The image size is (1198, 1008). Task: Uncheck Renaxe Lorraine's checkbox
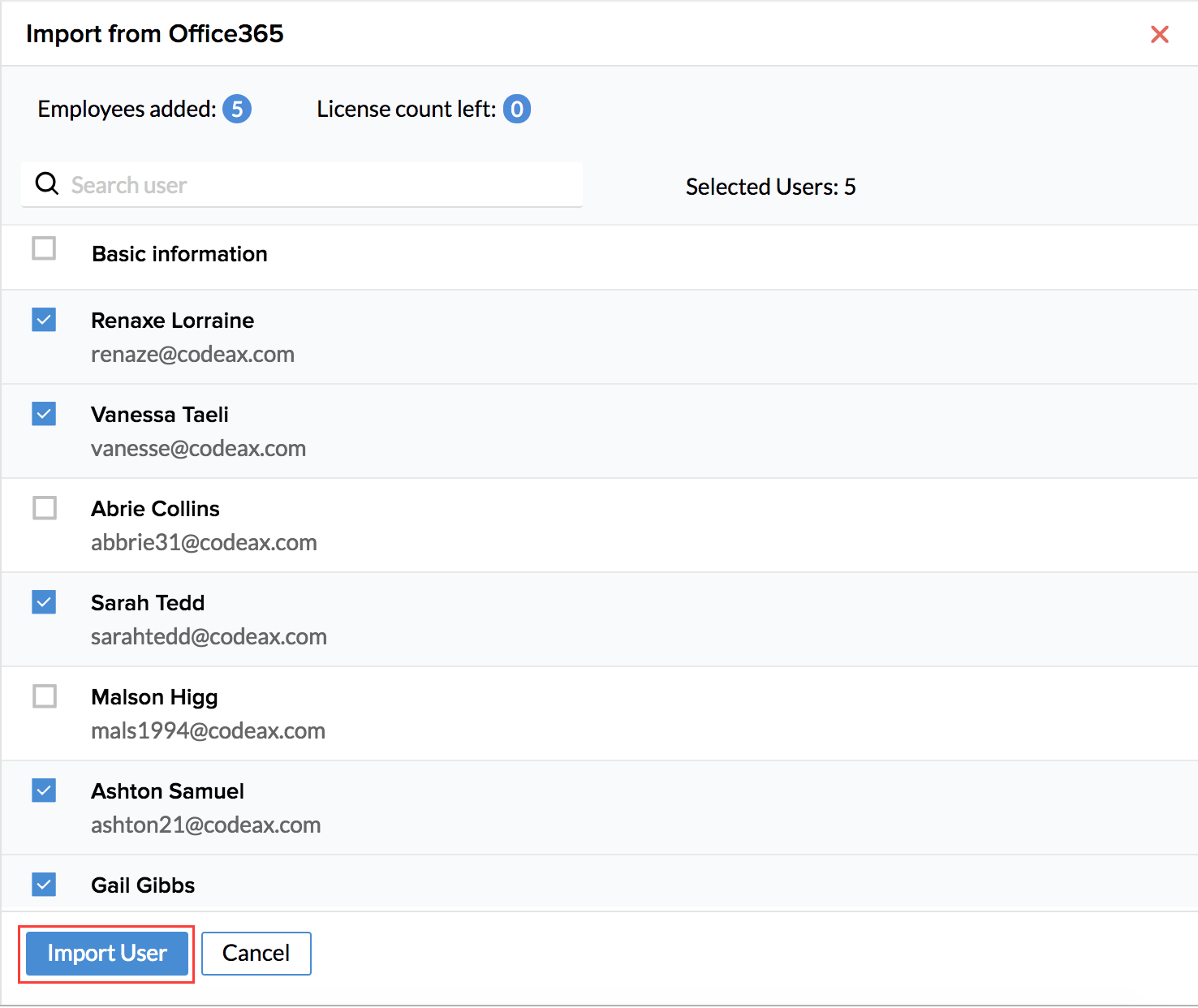pyautogui.click(x=44, y=320)
